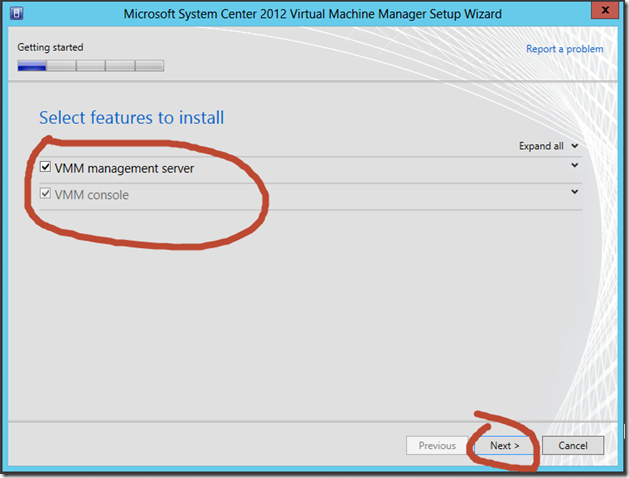Click the Getting started progress bar
The width and height of the screenshot is (629, 478).
pos(91,65)
